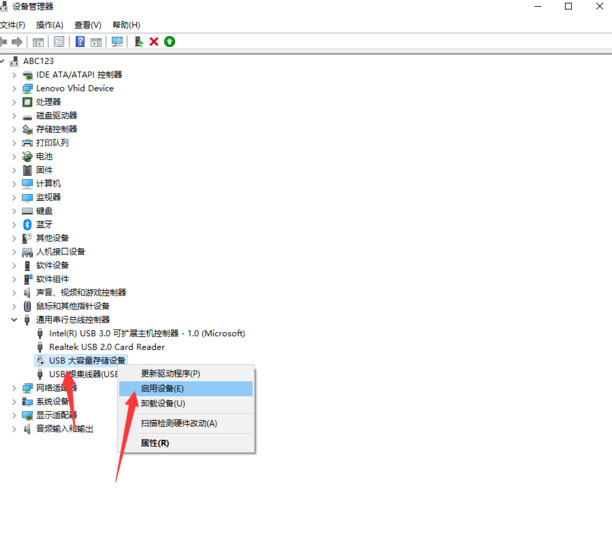
Task: Select the ABC123 computer root node
Action: click(38, 61)
